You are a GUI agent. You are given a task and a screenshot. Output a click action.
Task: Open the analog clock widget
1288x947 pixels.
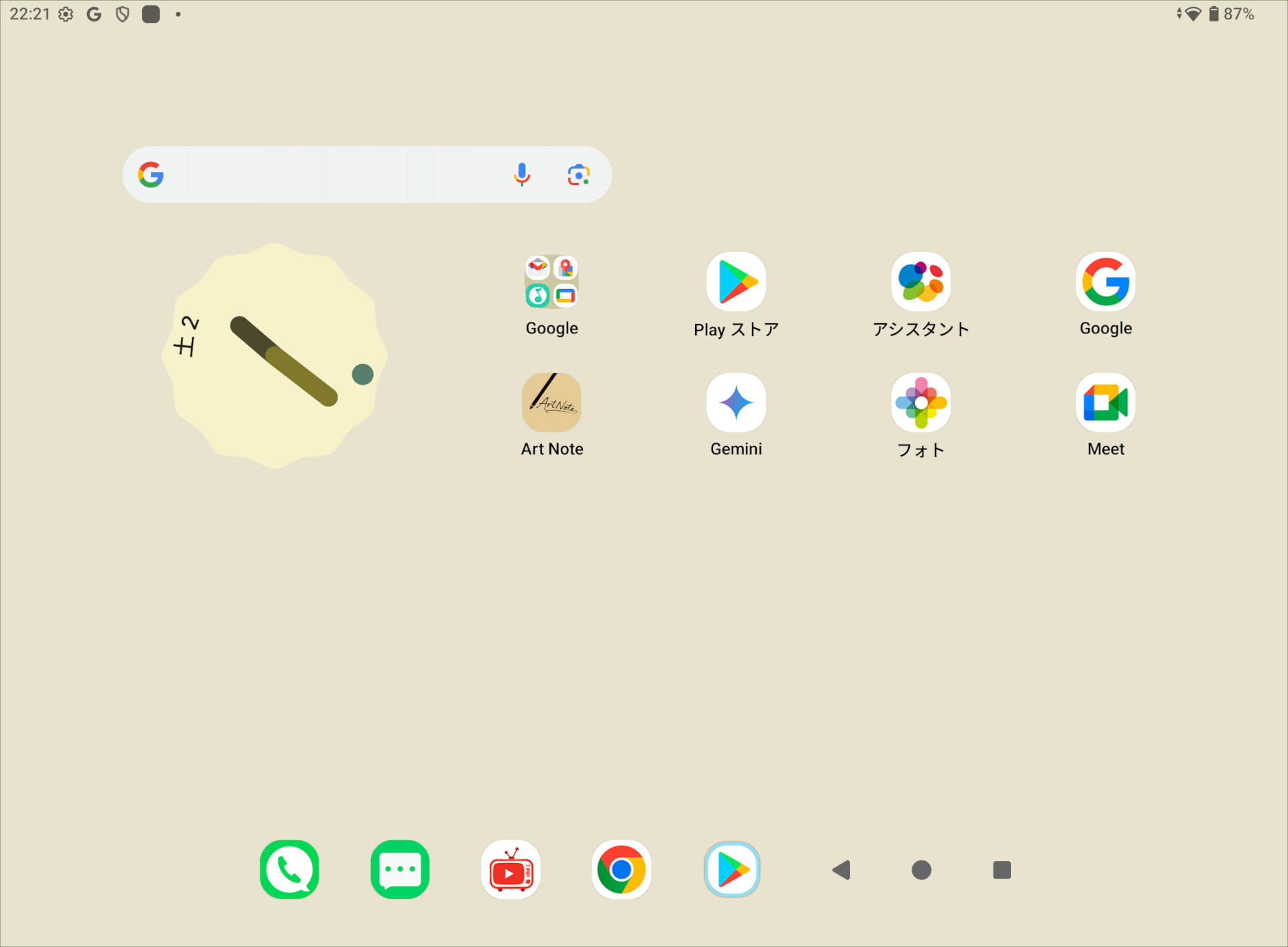(x=274, y=355)
